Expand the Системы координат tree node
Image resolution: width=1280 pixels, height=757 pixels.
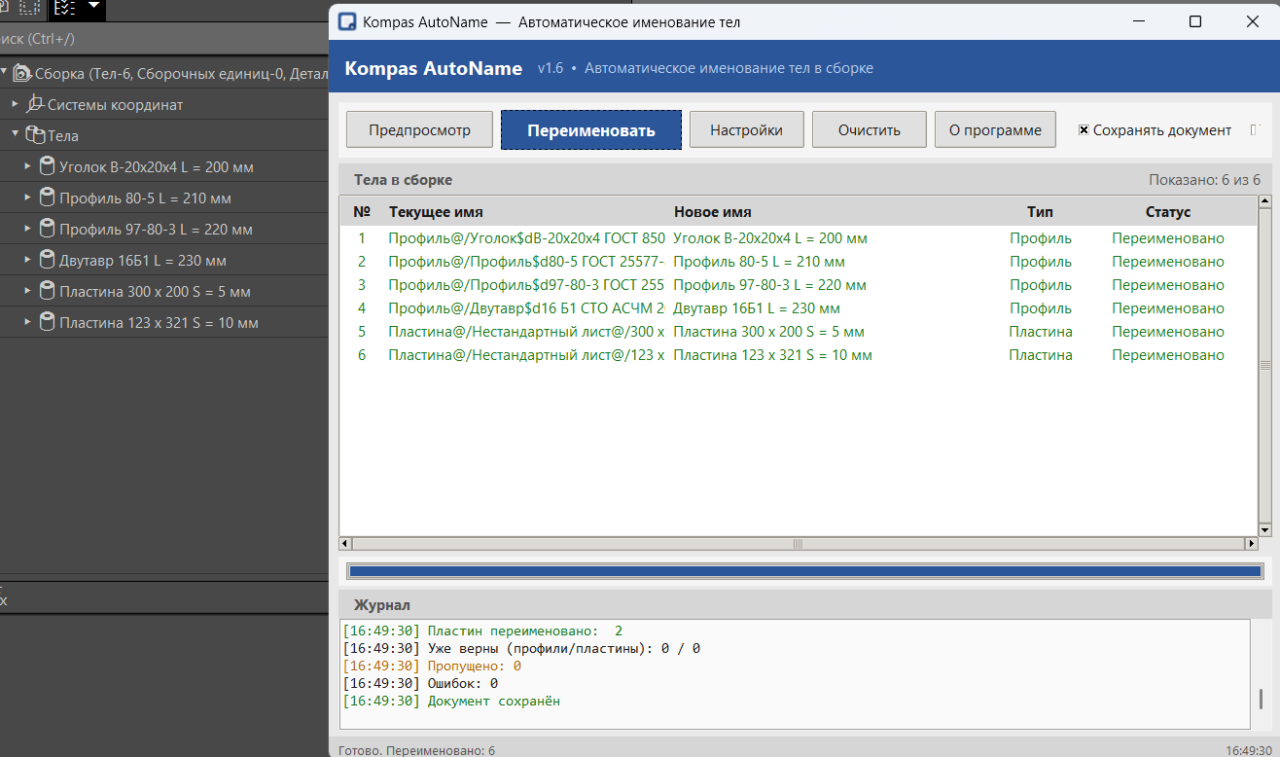pos(15,104)
